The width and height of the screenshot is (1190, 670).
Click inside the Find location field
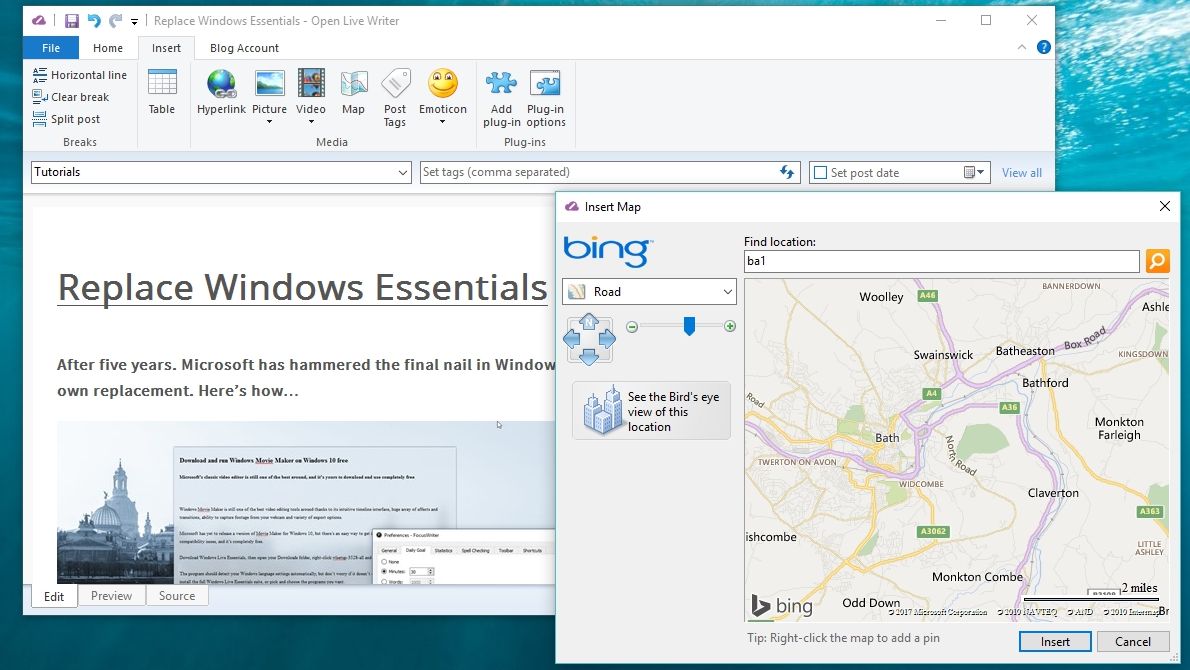940,261
